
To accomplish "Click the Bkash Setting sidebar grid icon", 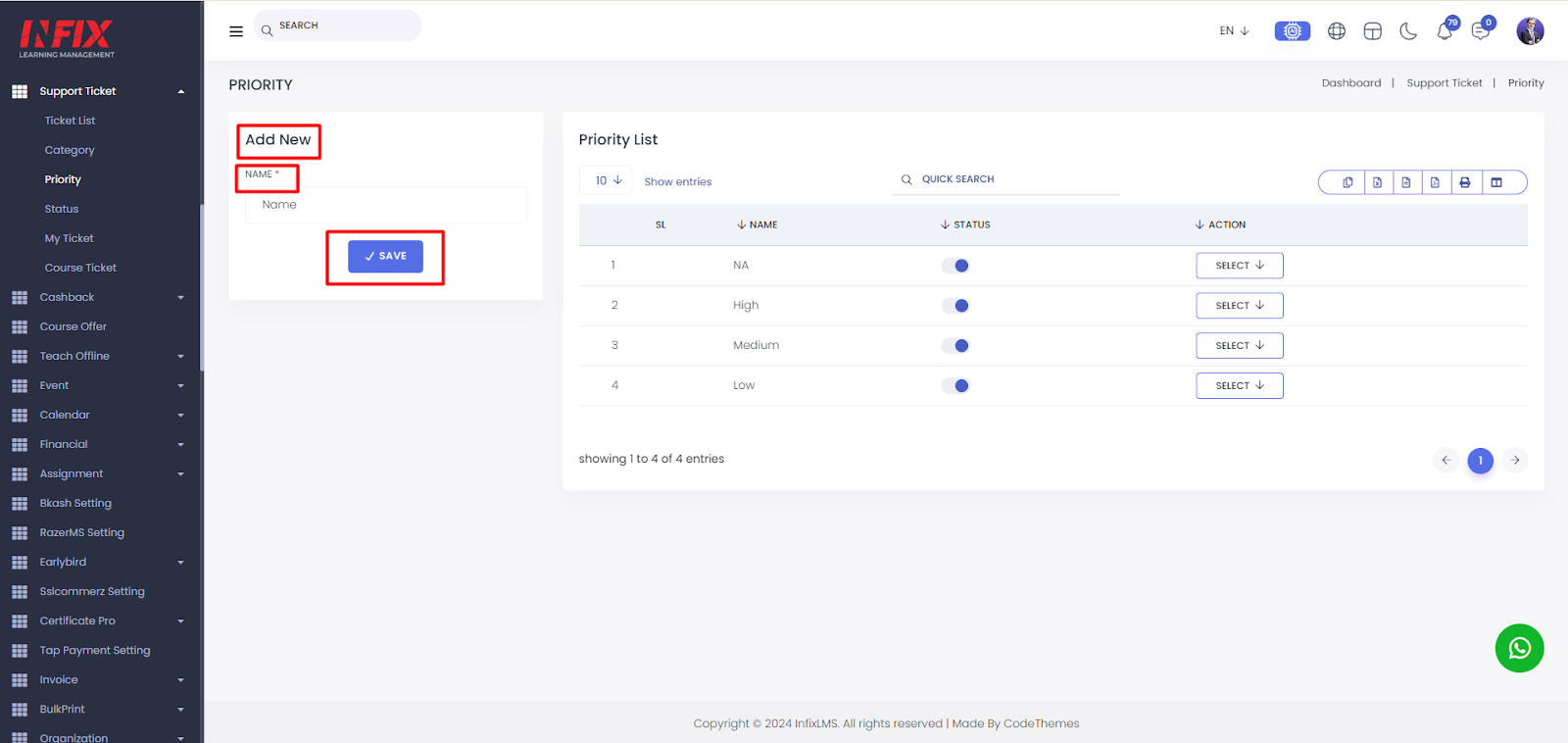I will click(20, 504).
